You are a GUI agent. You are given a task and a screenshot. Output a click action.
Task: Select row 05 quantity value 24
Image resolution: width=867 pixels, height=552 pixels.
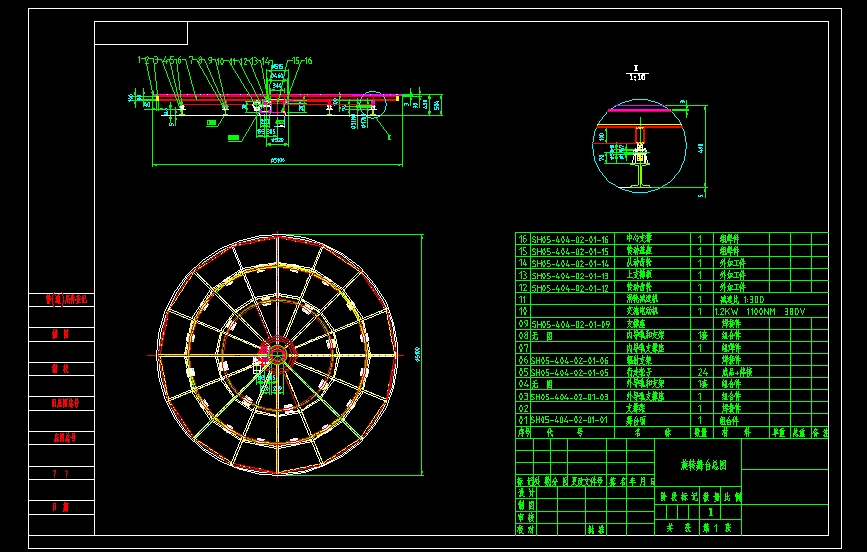[x=700, y=372]
